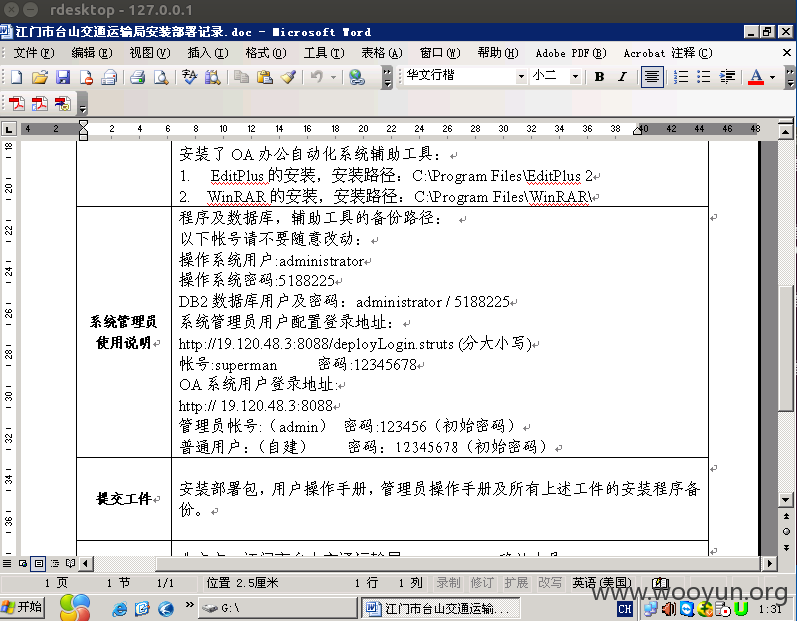797x621 pixels.
Task: Convert to Adobe PDF
Action: click(x=17, y=104)
